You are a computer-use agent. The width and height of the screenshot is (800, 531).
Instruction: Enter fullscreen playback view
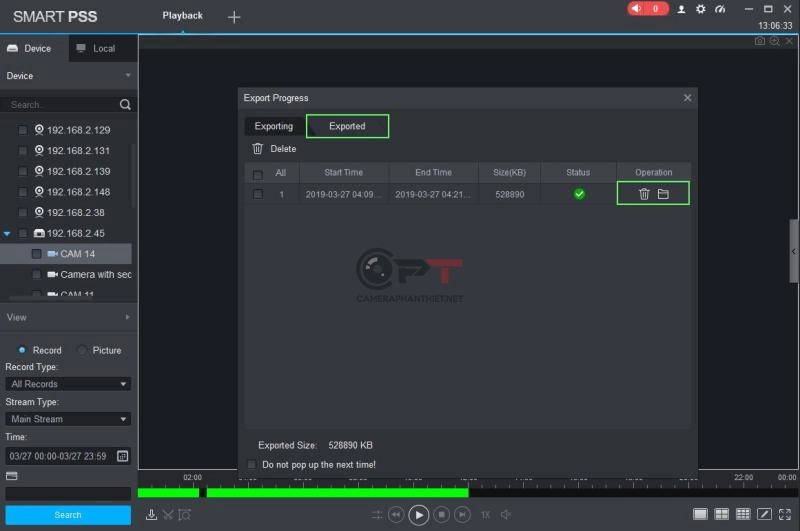click(783, 515)
